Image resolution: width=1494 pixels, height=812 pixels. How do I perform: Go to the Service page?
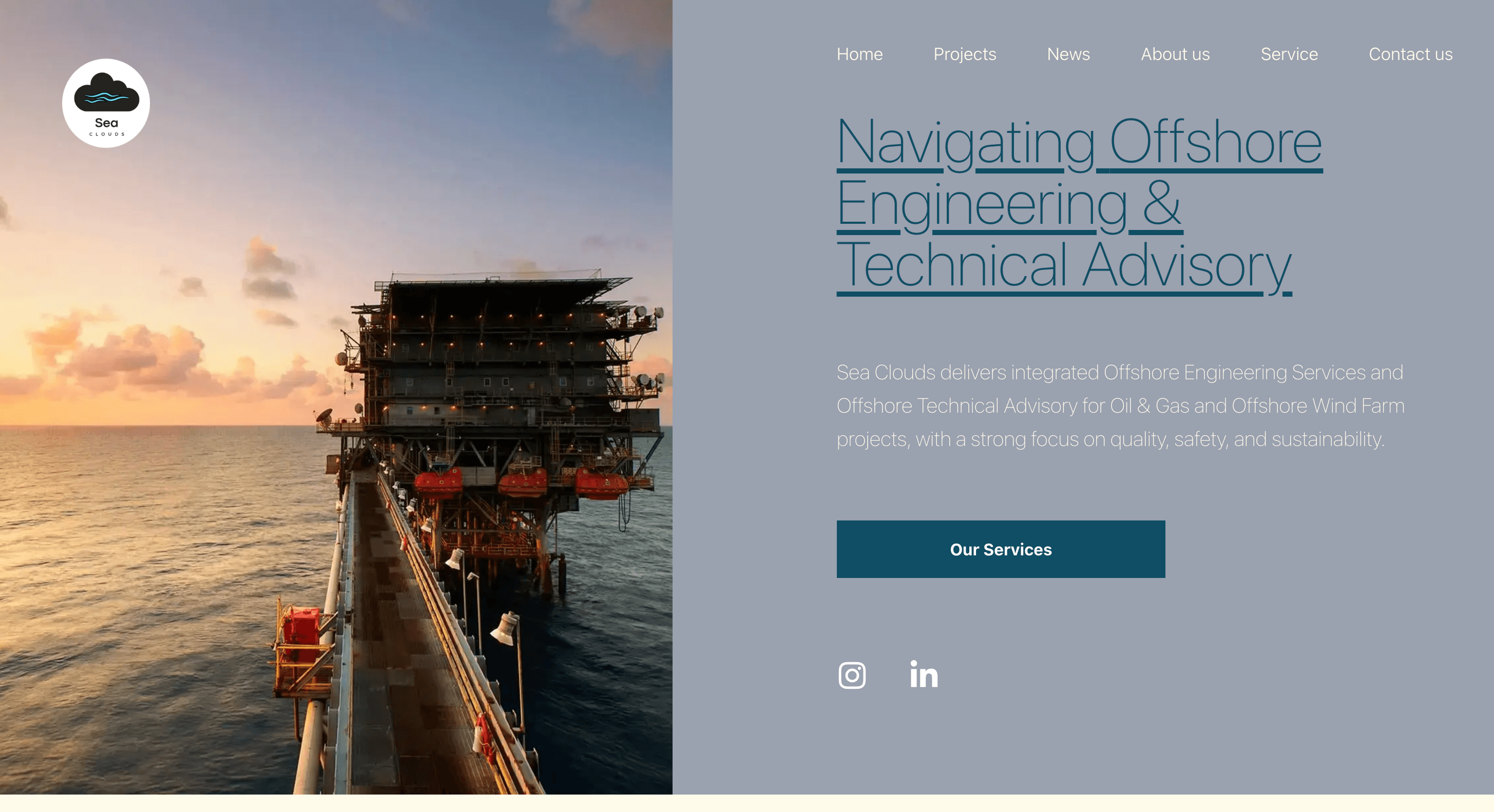click(x=1289, y=54)
